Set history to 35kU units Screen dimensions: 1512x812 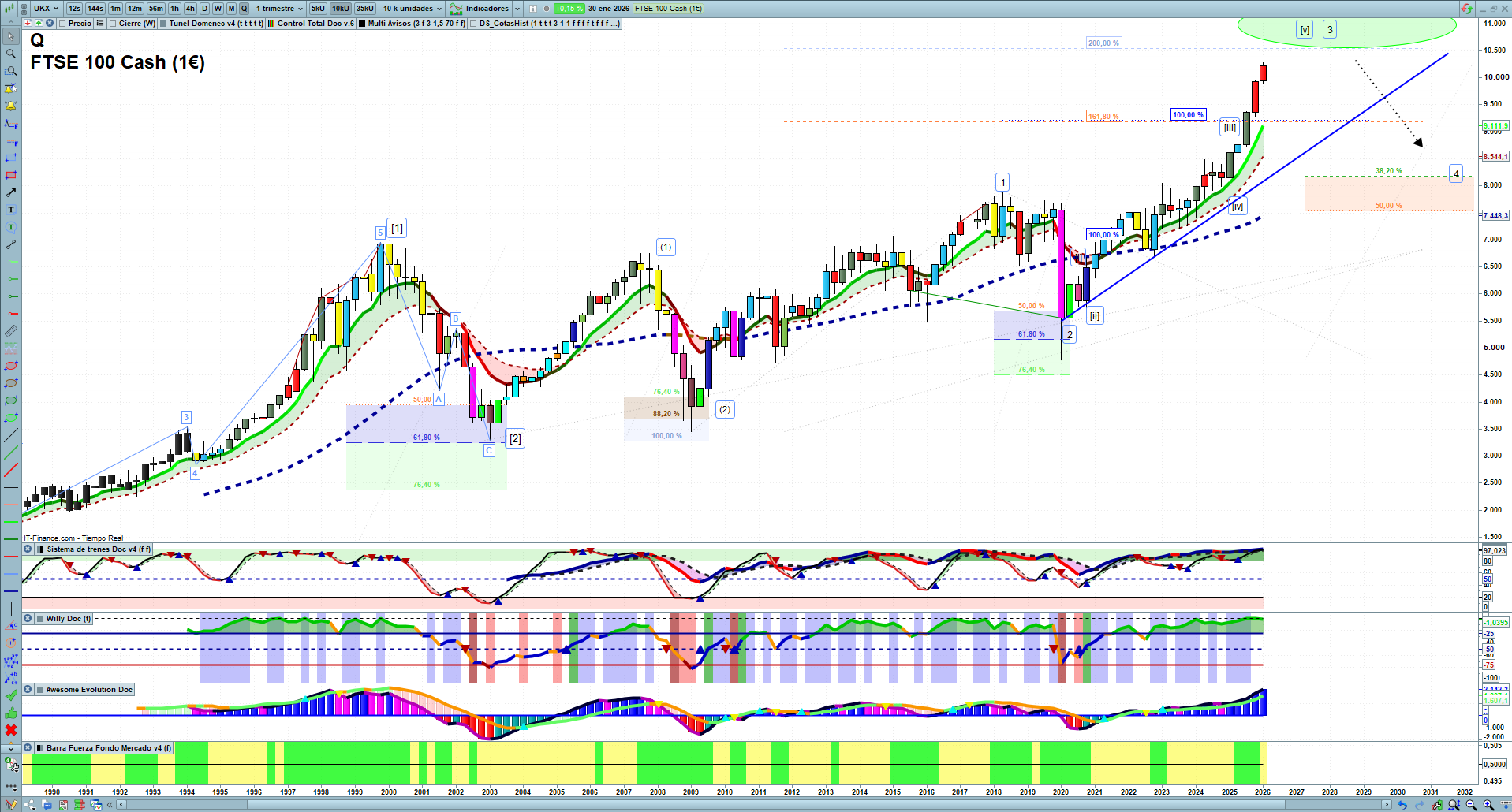365,9
